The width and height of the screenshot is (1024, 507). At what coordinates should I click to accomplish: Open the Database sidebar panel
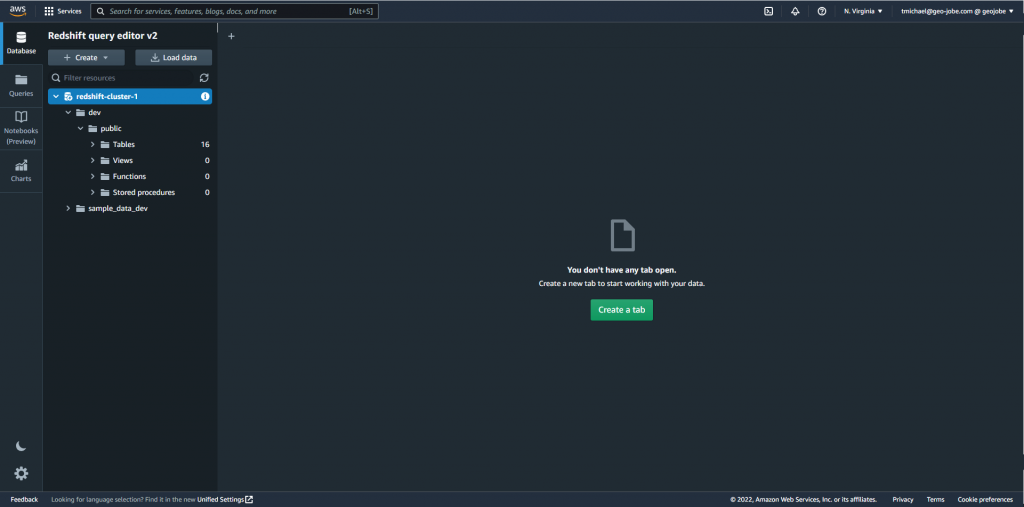21,42
